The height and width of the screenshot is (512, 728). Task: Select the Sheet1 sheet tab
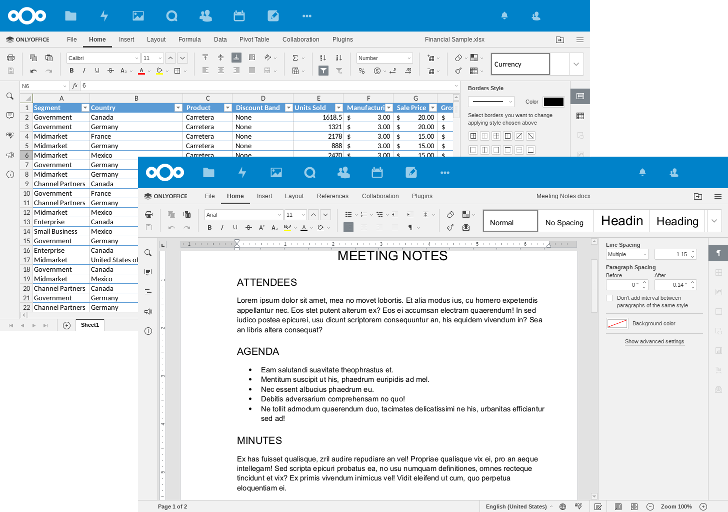click(x=90, y=325)
